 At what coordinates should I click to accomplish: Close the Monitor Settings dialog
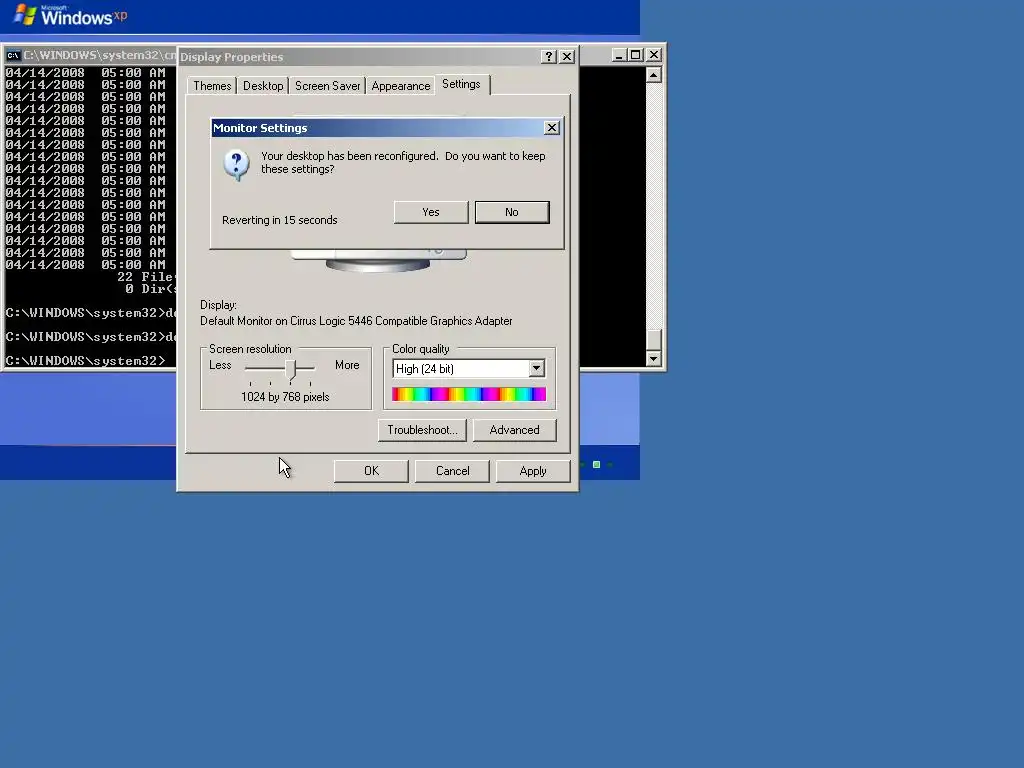tap(552, 128)
